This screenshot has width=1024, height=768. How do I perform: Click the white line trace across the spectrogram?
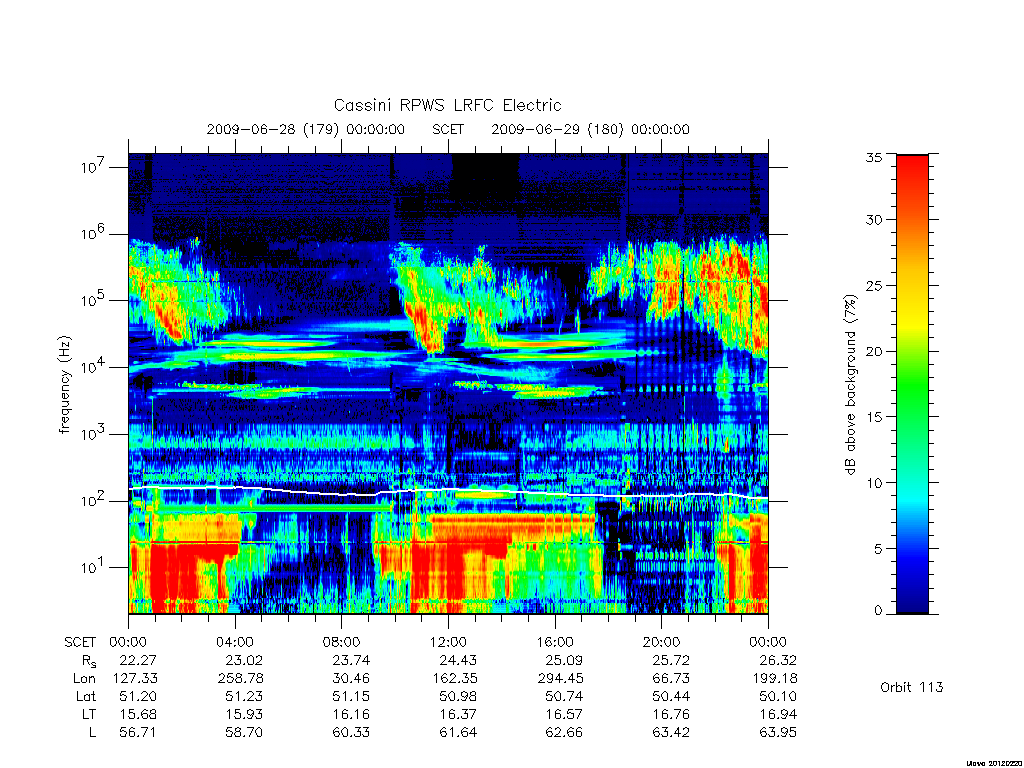coord(448,491)
